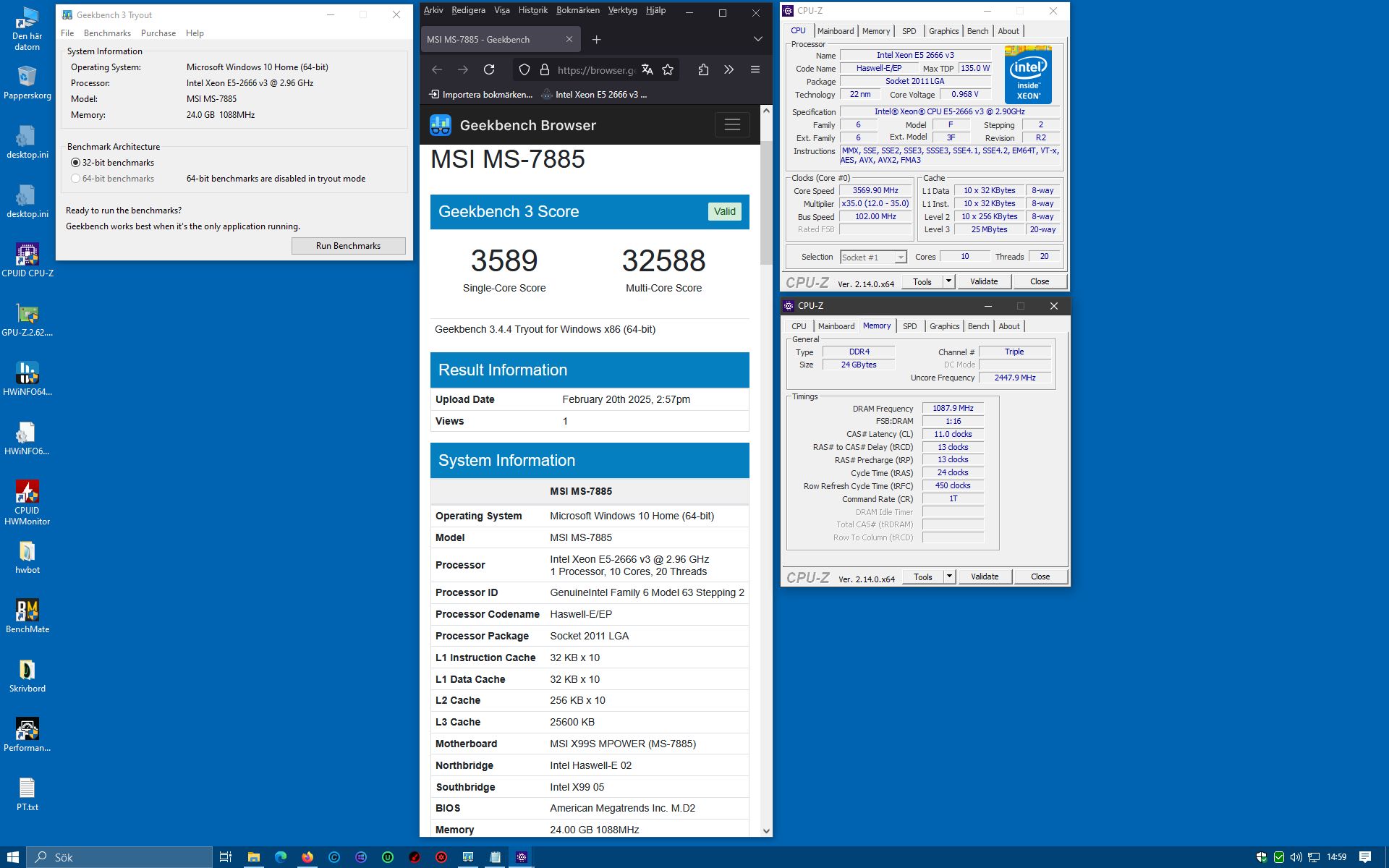1389x868 pixels.
Task: Open the Verktyg menu in Firefox
Action: [622, 10]
